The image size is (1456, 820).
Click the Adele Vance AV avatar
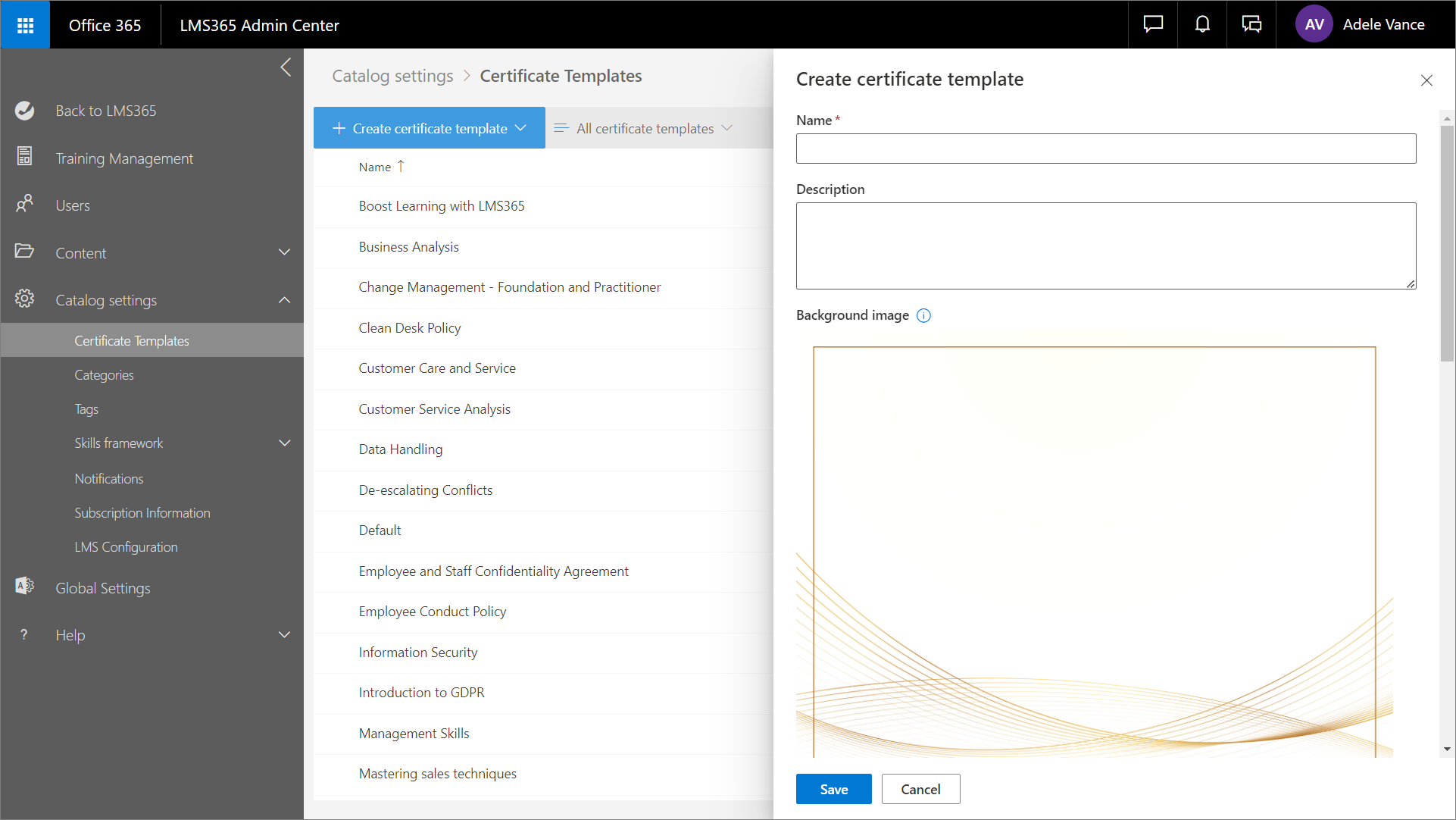1314,25
